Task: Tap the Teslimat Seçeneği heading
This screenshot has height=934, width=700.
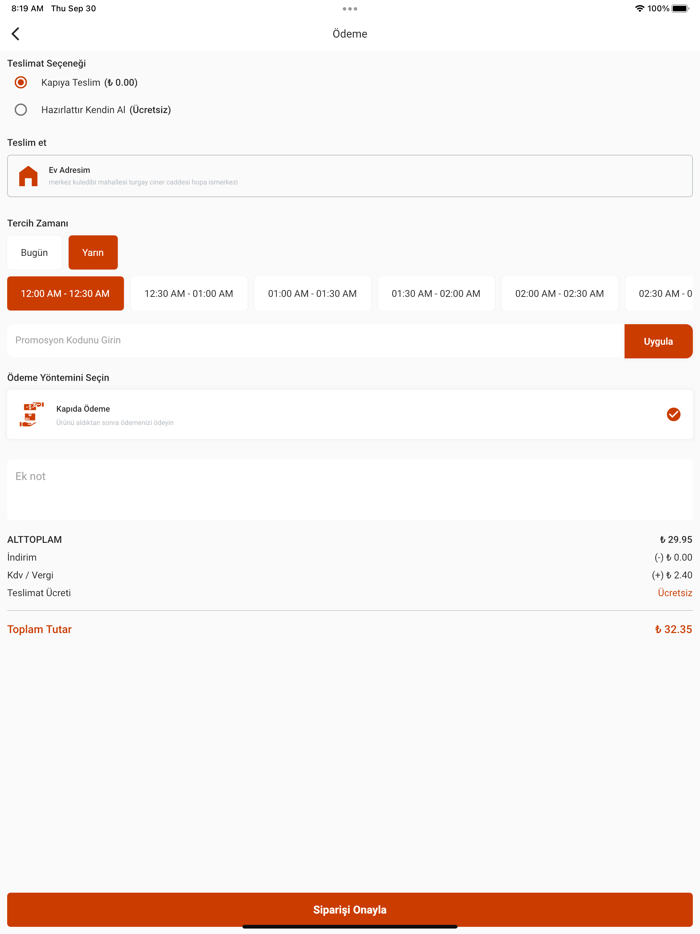Action: pos(46,64)
